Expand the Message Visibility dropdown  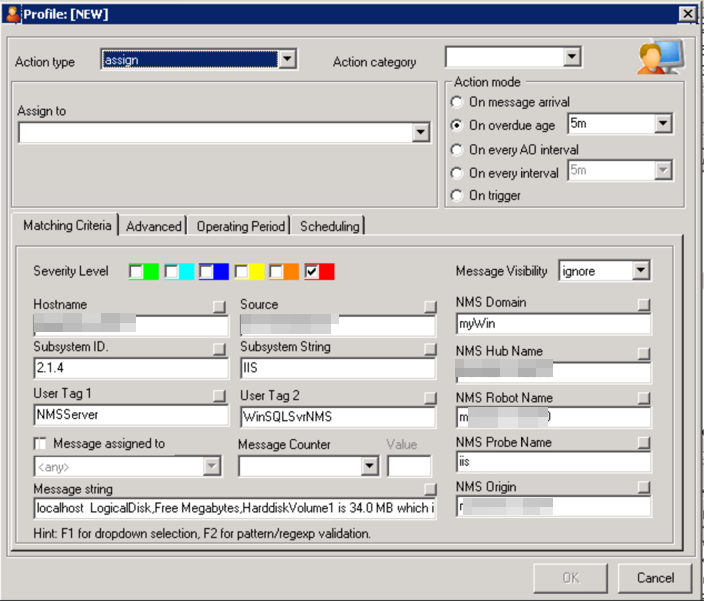click(640, 271)
